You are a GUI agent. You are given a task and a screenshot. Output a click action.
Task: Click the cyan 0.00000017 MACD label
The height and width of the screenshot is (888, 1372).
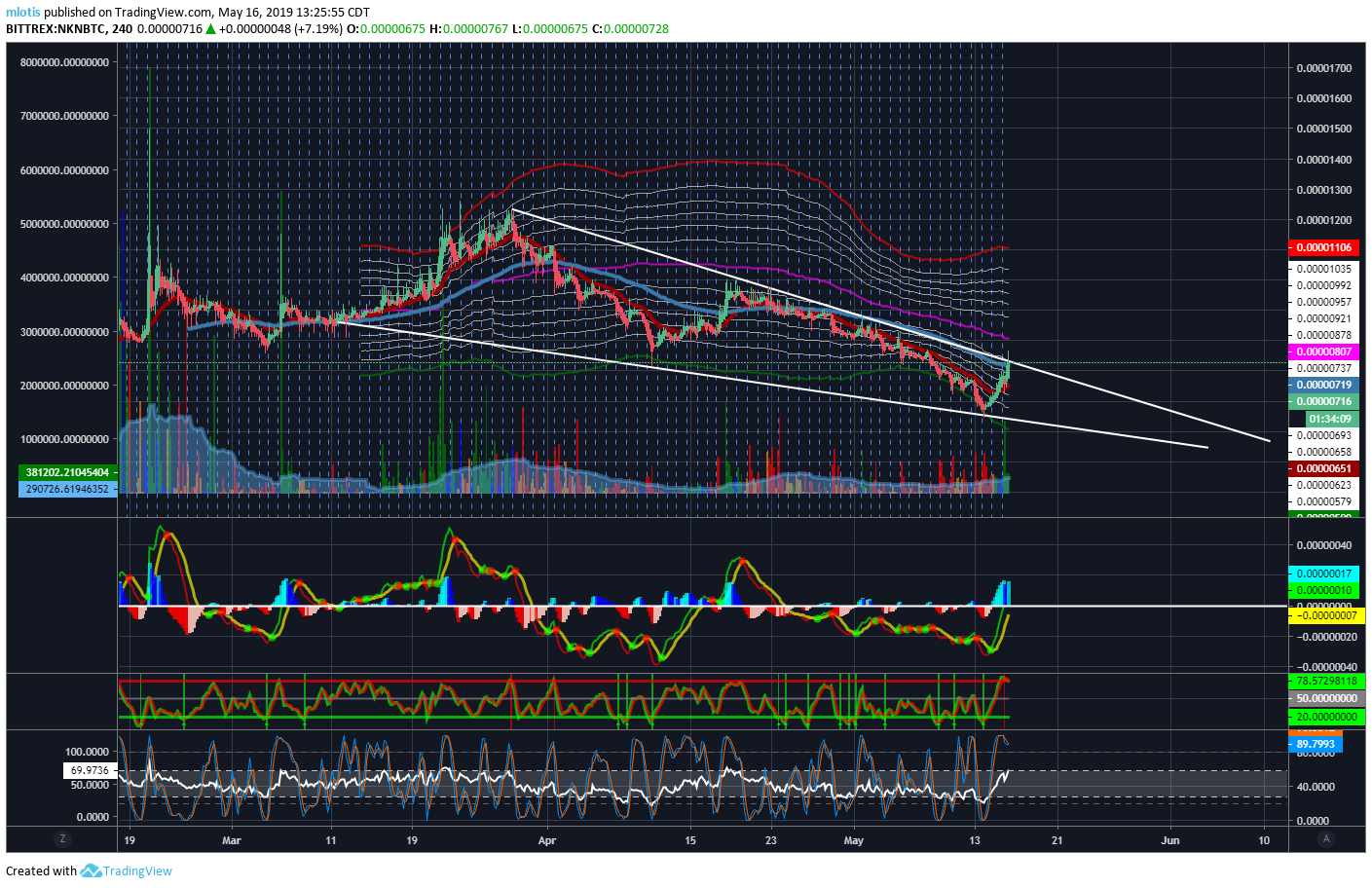tap(1322, 573)
